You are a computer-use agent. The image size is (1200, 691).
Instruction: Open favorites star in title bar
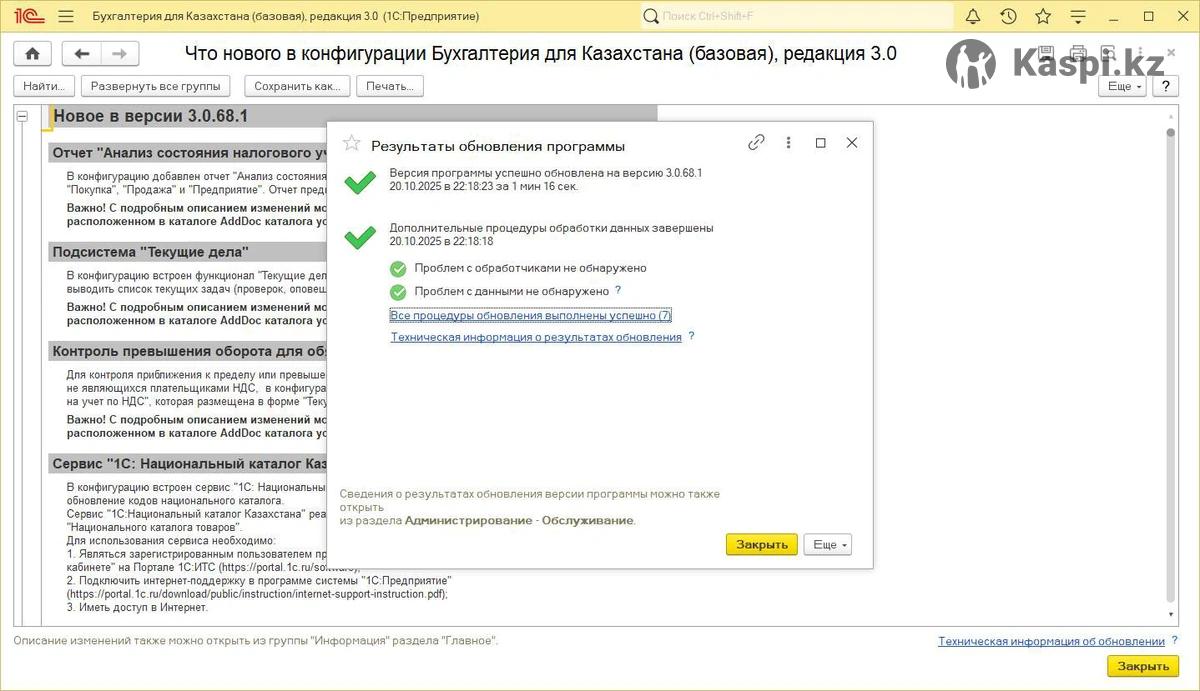[x=1043, y=17]
